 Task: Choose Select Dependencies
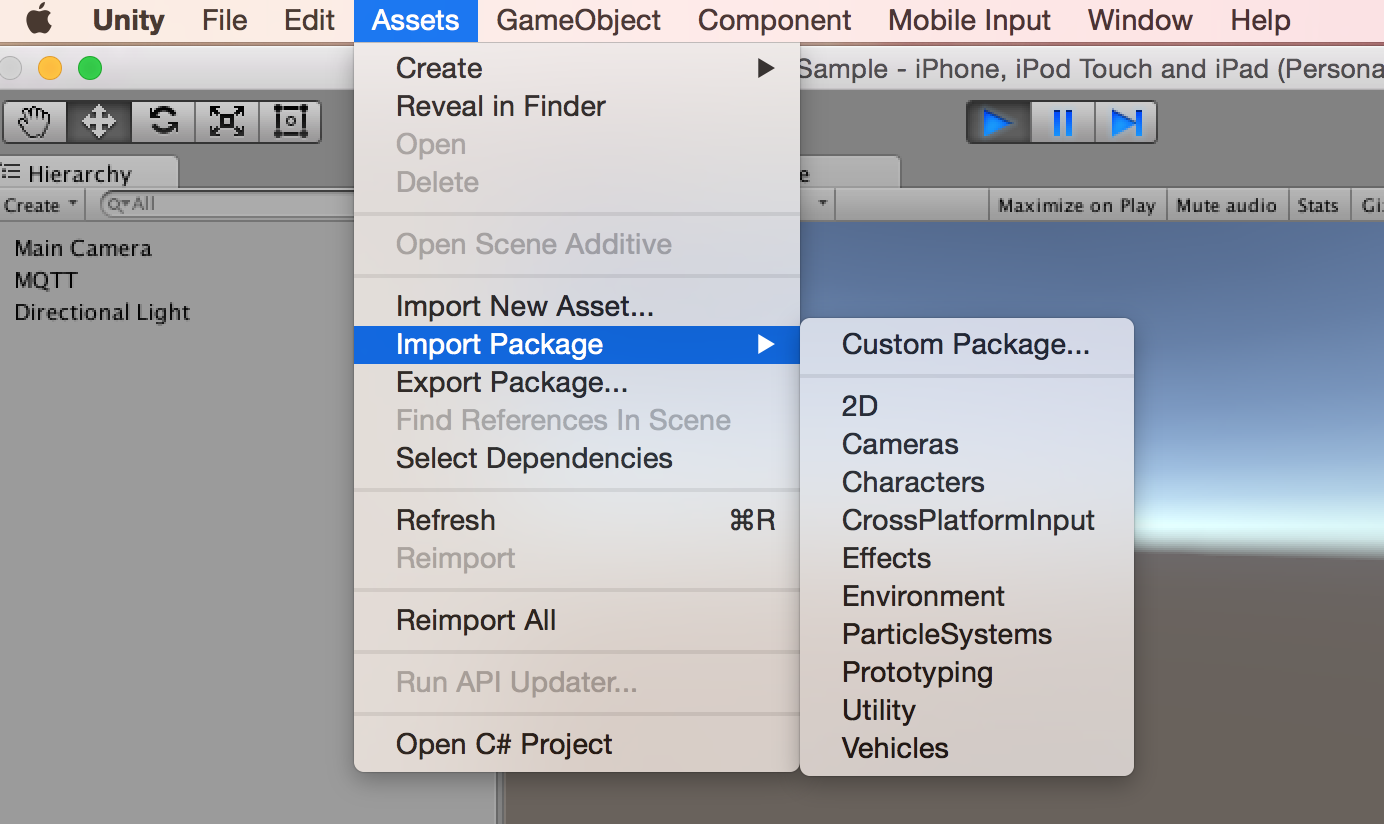(x=577, y=458)
